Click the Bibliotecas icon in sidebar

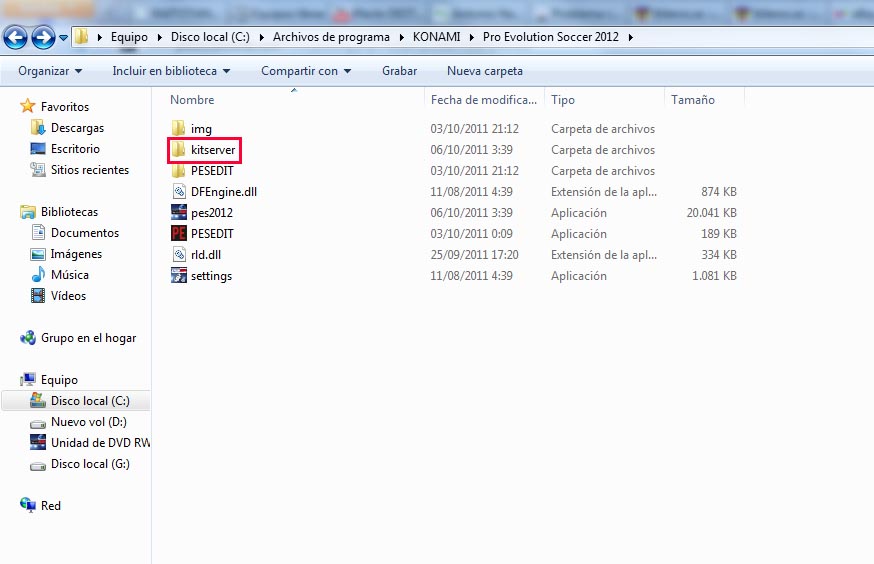click(x=27, y=212)
